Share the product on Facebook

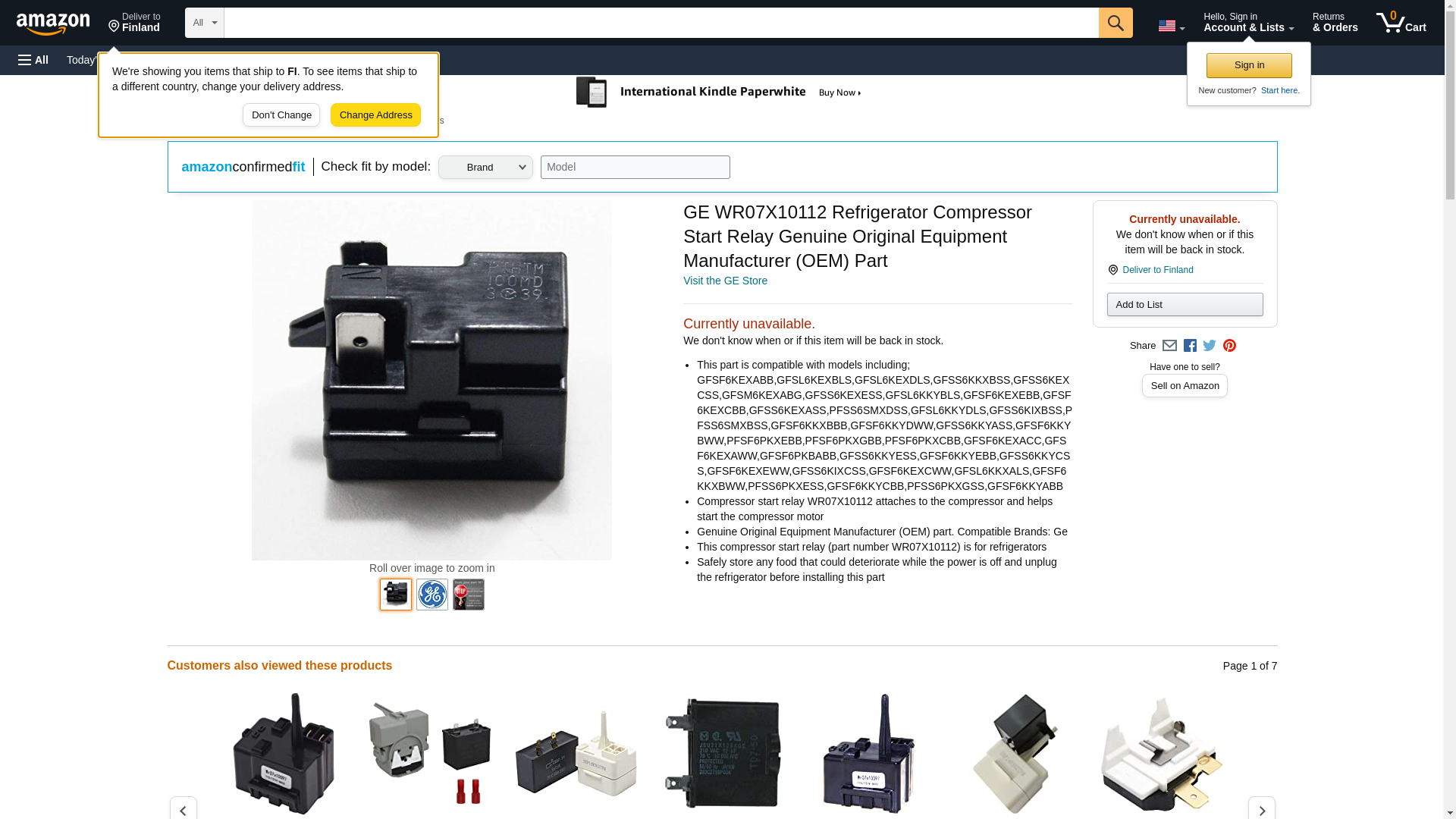(1190, 346)
